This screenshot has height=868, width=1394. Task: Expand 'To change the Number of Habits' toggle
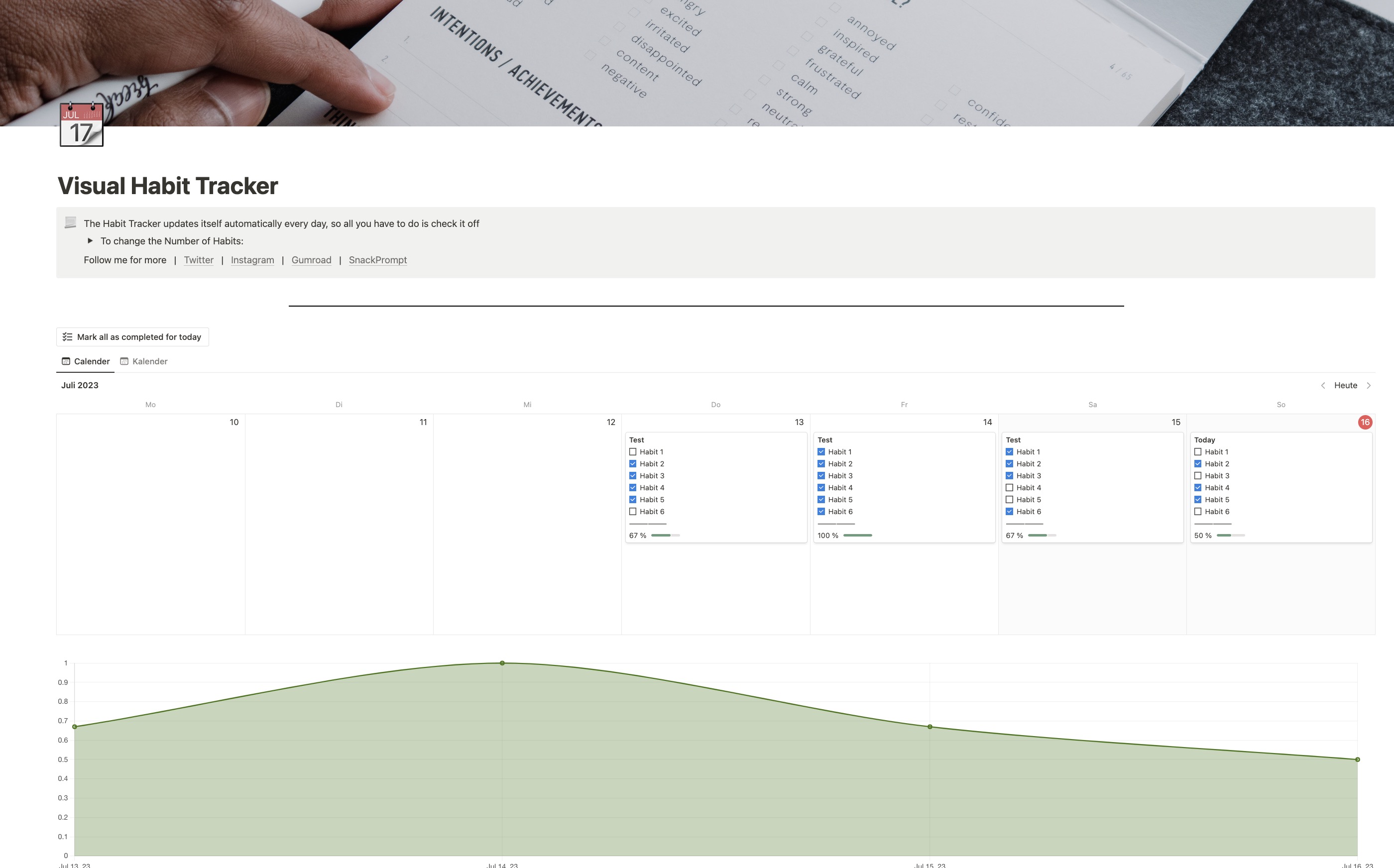tap(90, 240)
